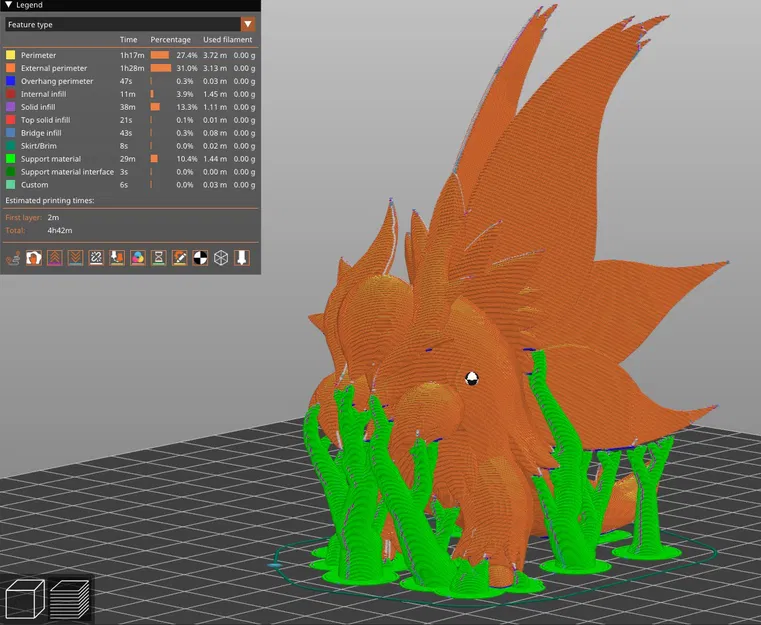The image size is (761, 625).
Task: Hide Overhang perimeter feature in legend
Action: [57, 81]
